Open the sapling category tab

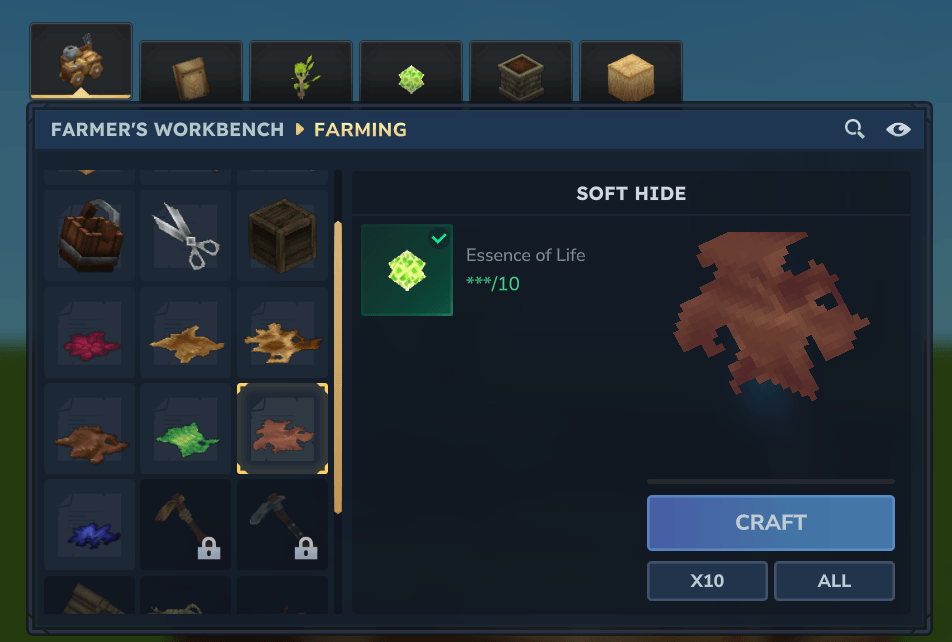[x=301, y=73]
